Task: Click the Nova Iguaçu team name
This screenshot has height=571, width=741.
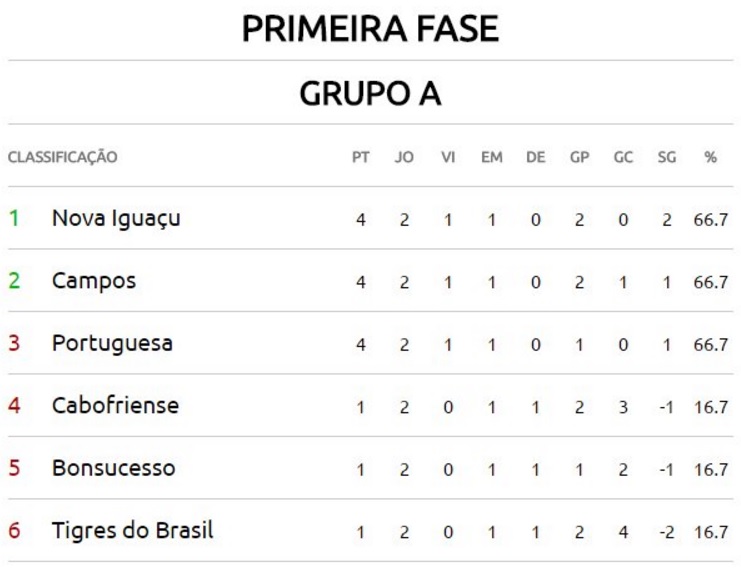Action: coord(116,218)
